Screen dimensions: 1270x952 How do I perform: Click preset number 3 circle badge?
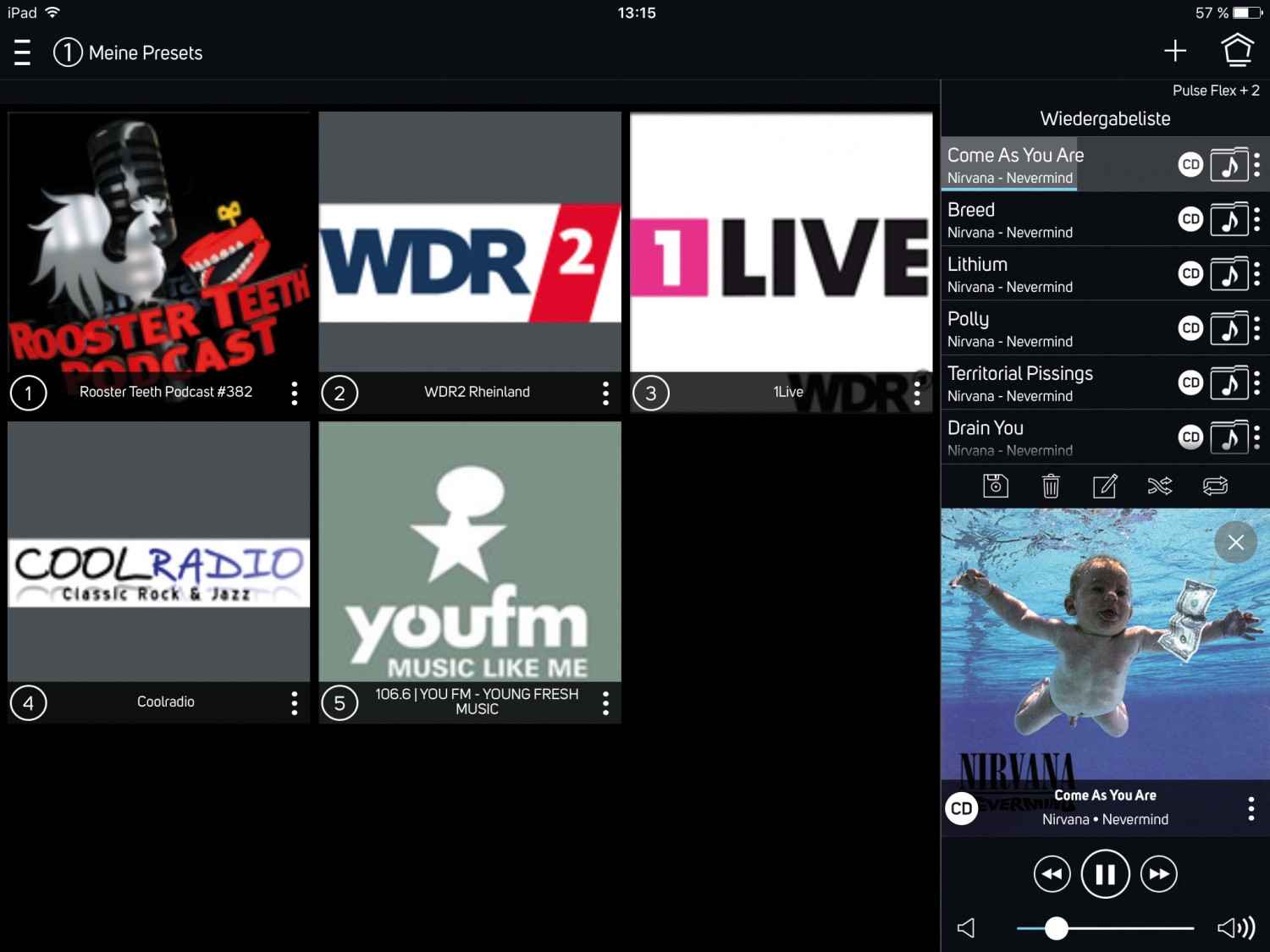point(651,393)
